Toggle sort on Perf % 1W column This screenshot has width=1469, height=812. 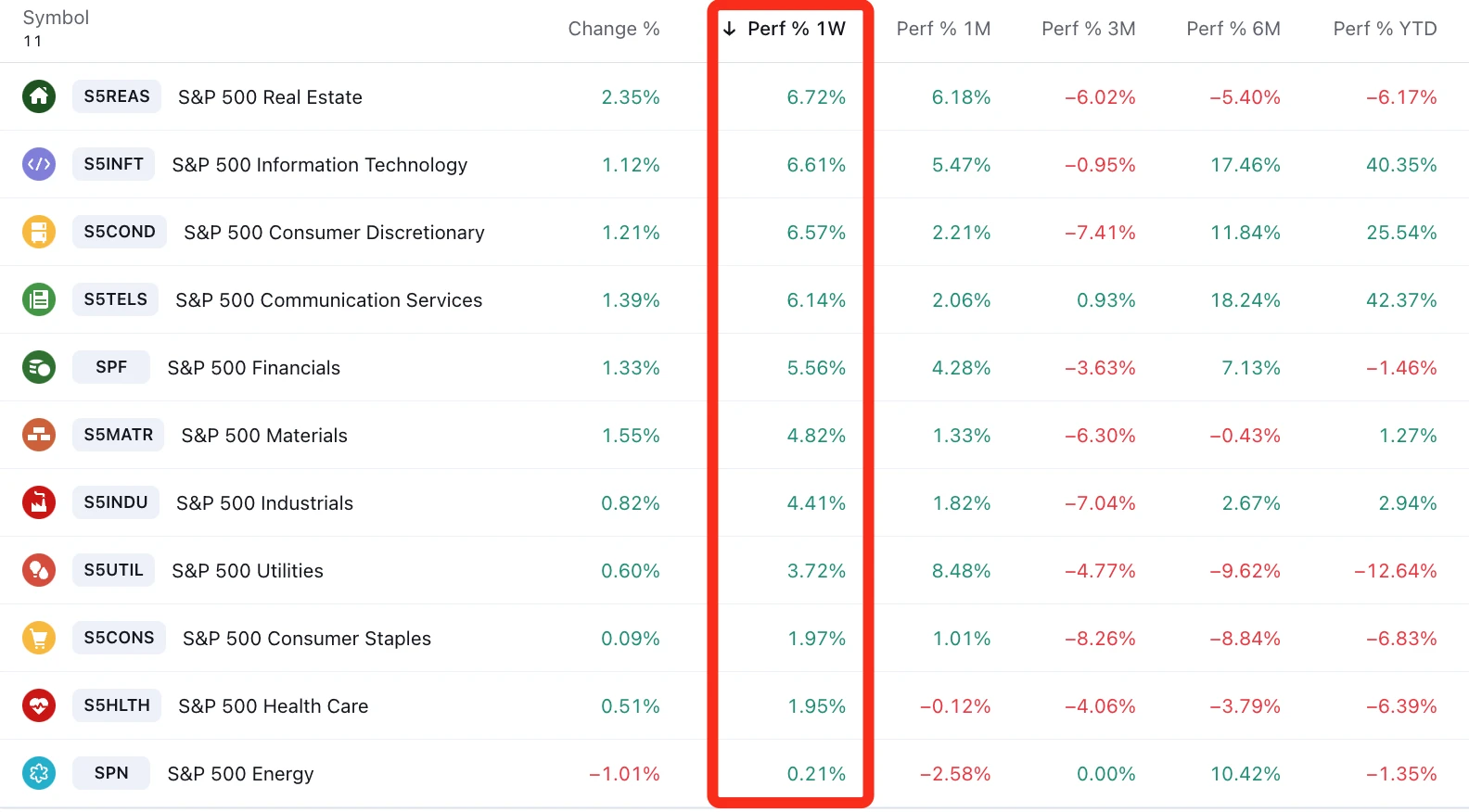tap(796, 29)
